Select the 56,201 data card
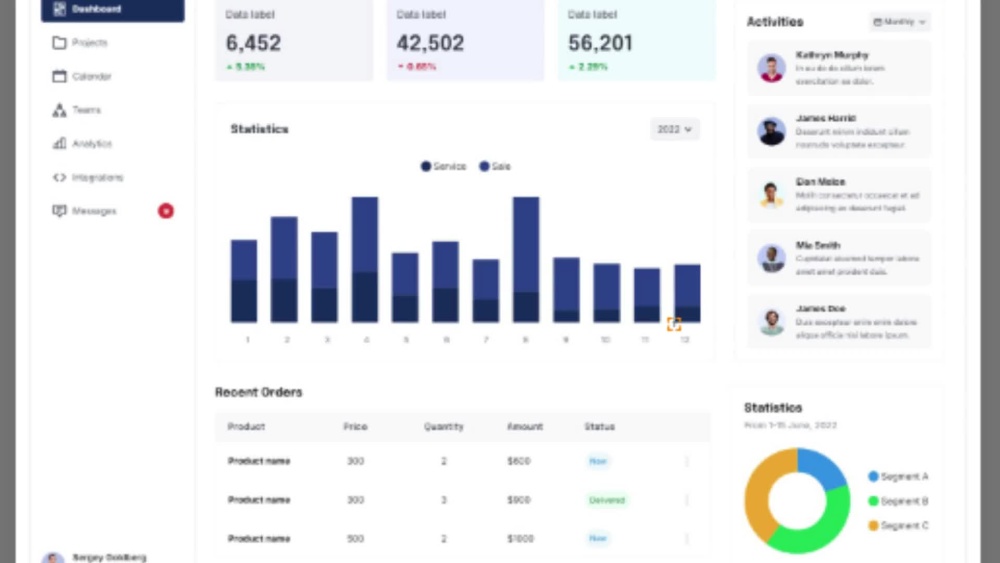Screen dimensions: 1000x563 pos(636,40)
